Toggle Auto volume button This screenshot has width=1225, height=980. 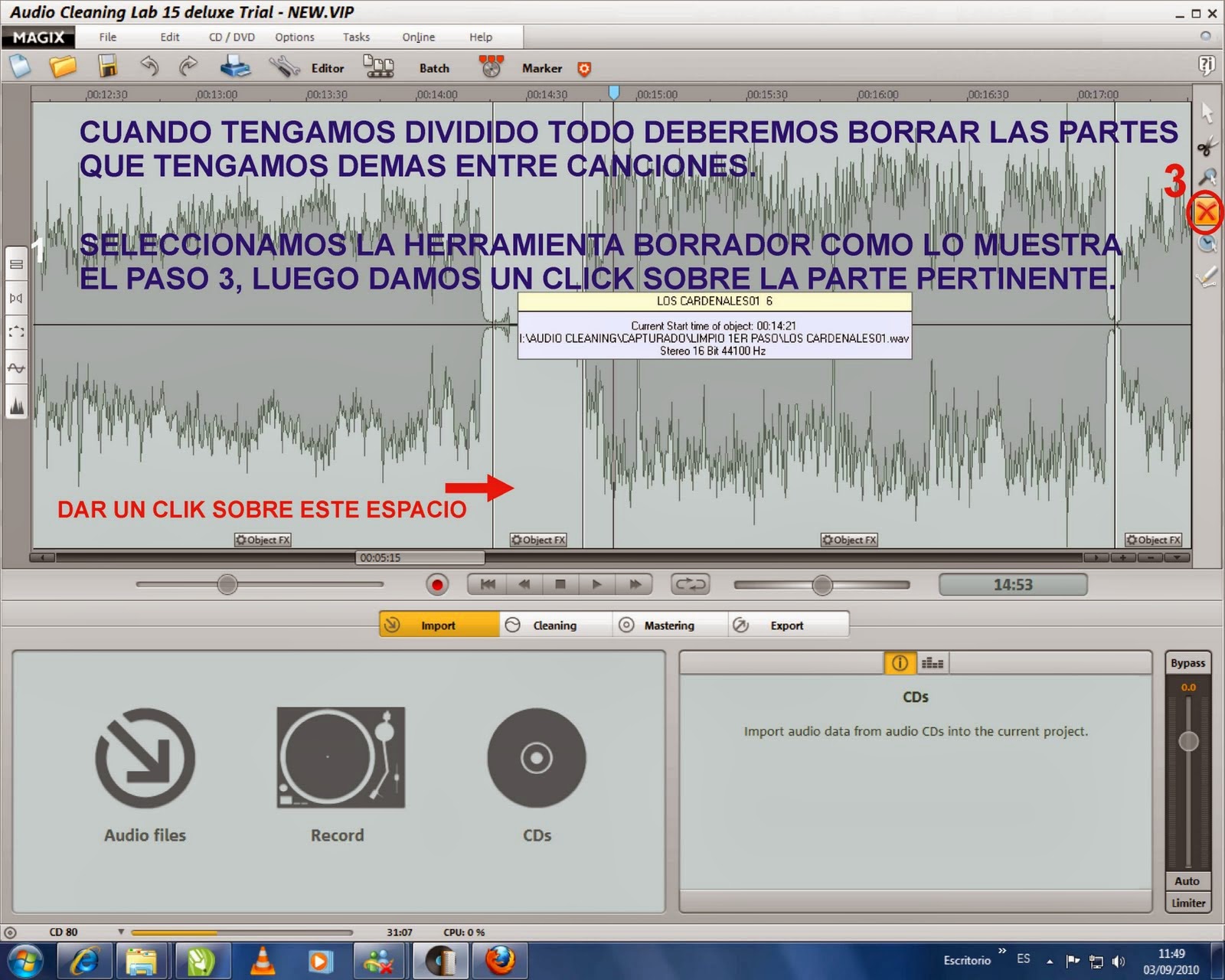tap(1187, 881)
